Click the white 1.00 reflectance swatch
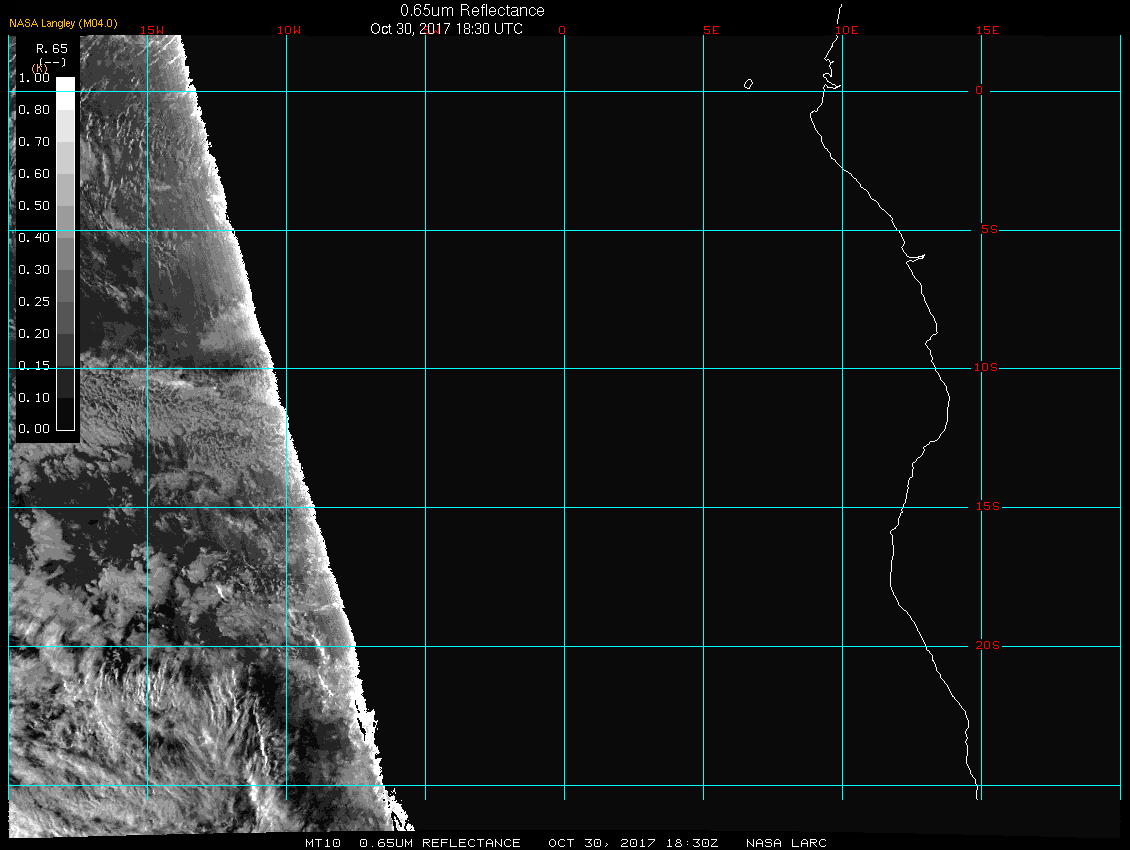This screenshot has width=1130, height=850. [x=64, y=84]
